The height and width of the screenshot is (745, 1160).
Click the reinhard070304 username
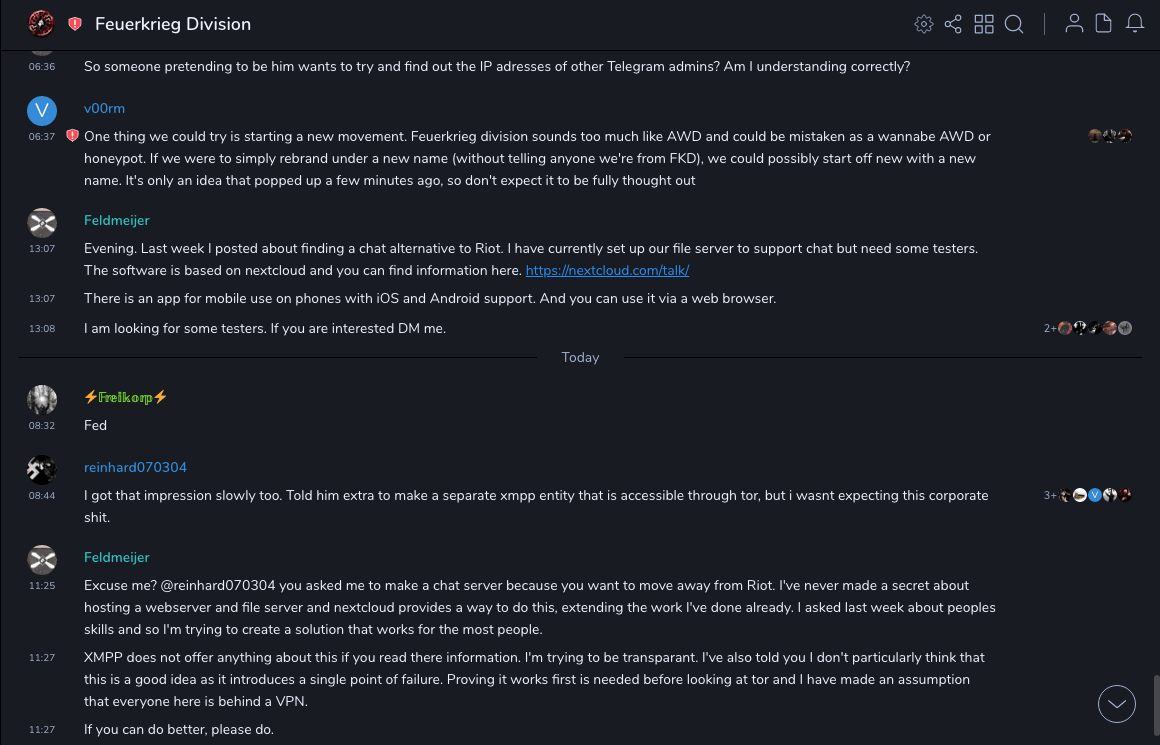pos(135,467)
